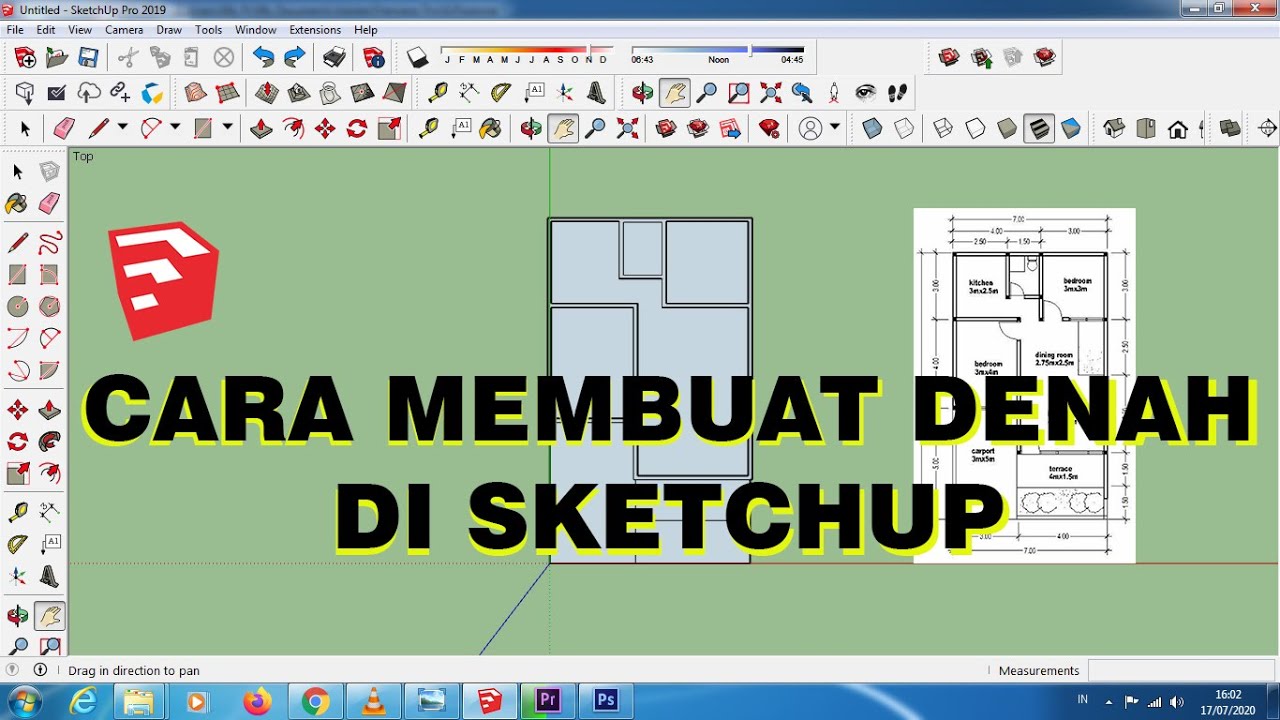Open VLC media player from the taskbar
1280x720 pixels.
point(374,701)
